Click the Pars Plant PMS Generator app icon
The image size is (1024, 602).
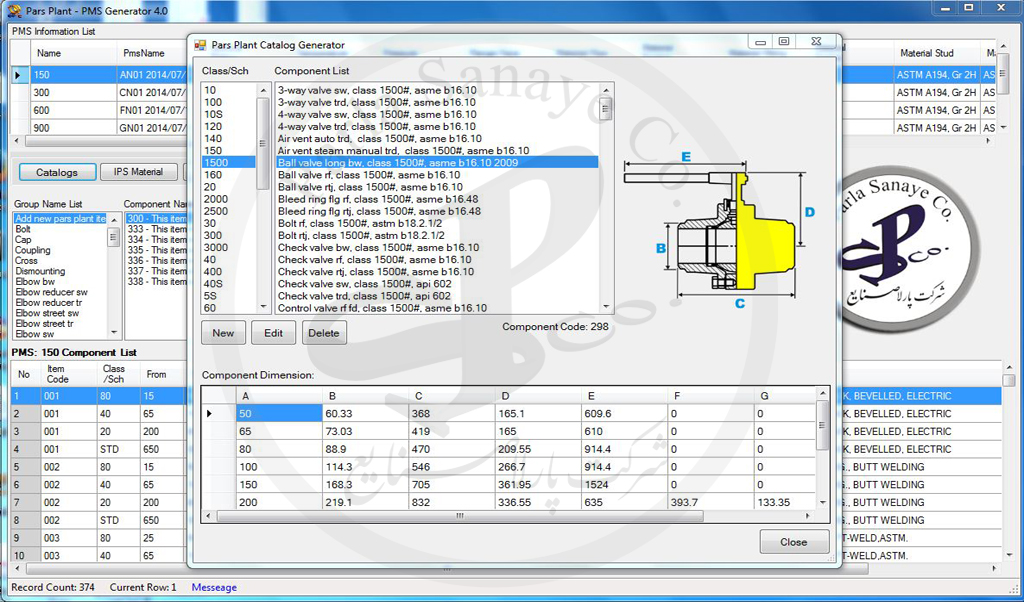(14, 10)
